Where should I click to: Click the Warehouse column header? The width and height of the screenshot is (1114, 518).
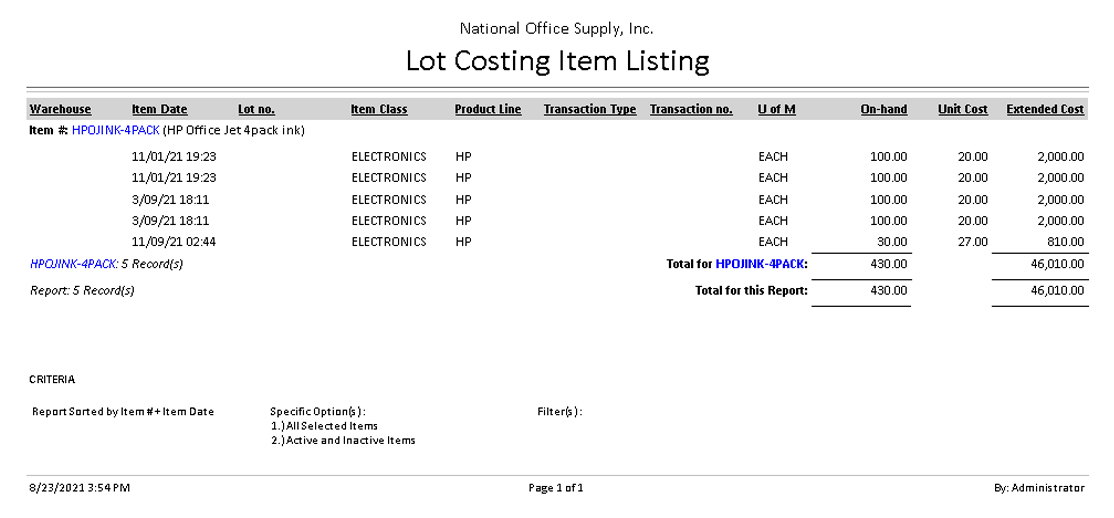point(60,109)
